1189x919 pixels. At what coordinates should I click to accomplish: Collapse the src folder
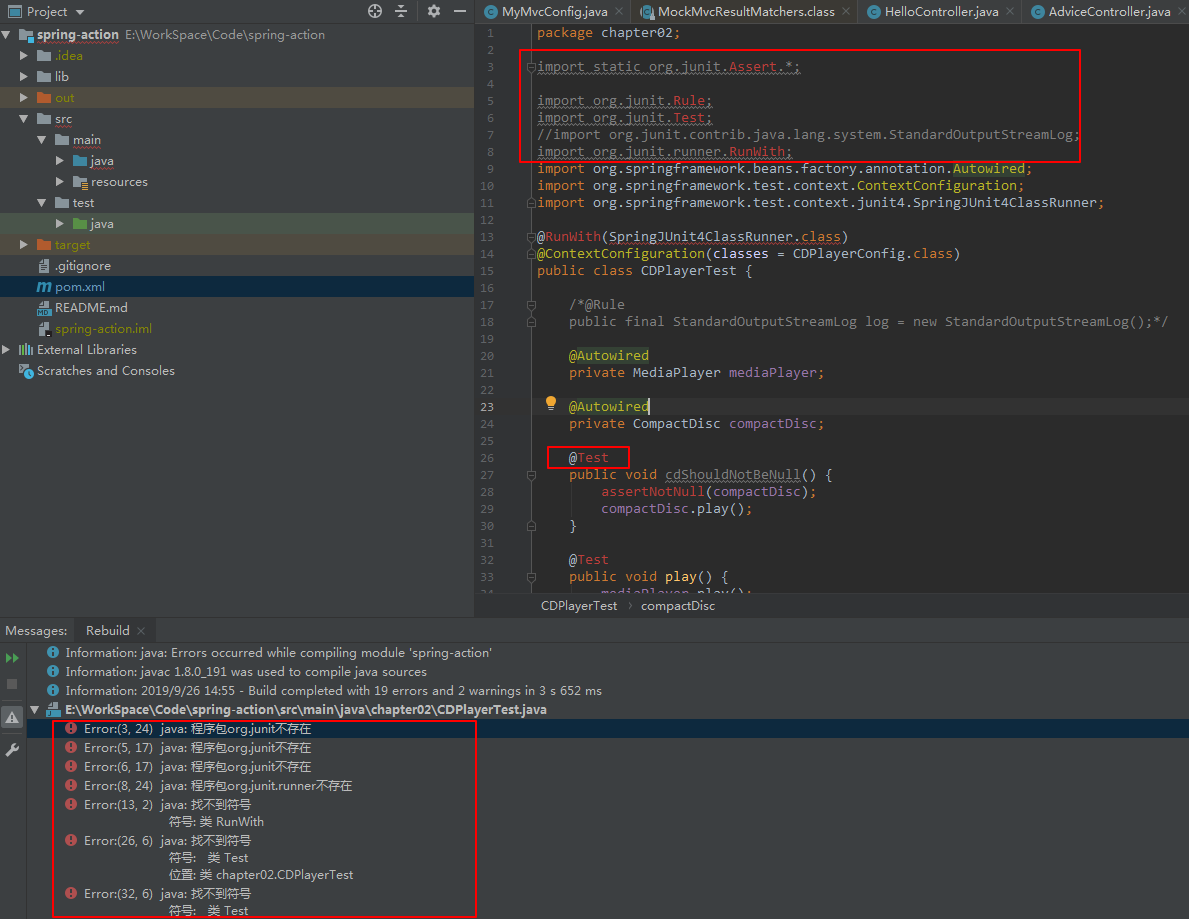click(25, 119)
